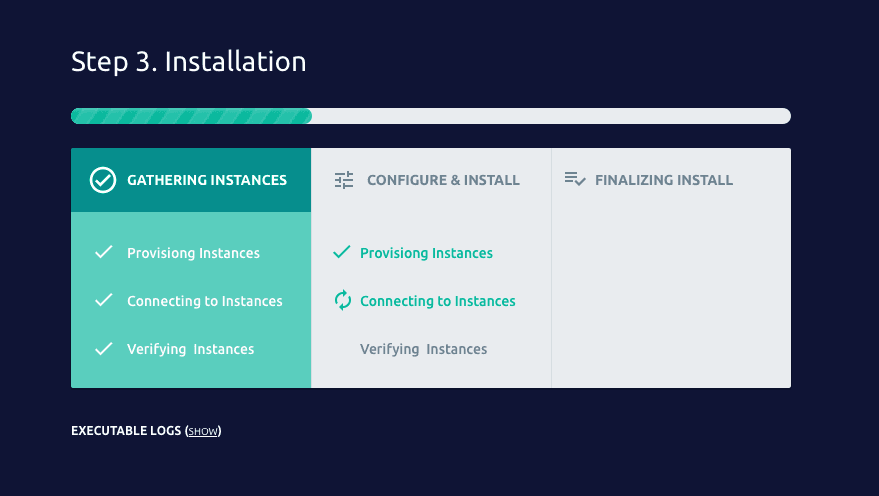The height and width of the screenshot is (496, 879).
Task: Click the white checkmark beside Verifying Instances
Action: [x=103, y=349]
